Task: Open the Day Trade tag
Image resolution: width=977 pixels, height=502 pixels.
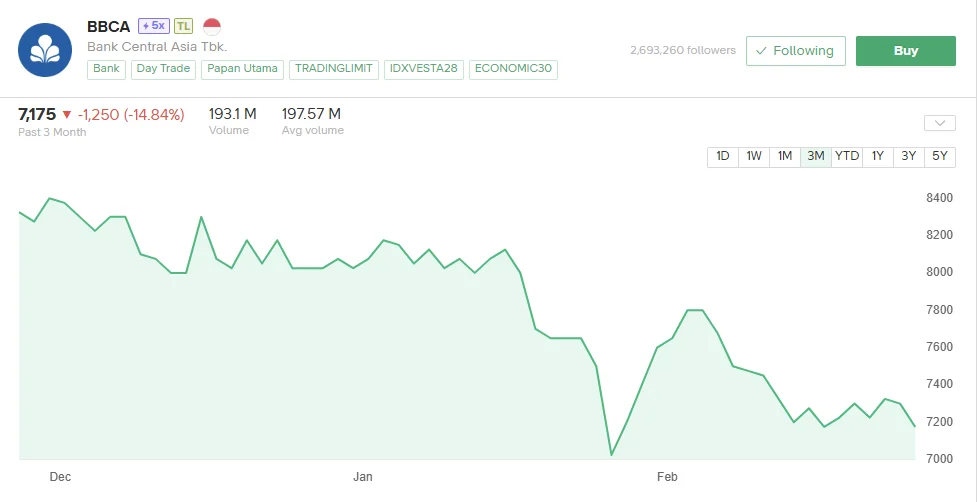Action: click(163, 69)
